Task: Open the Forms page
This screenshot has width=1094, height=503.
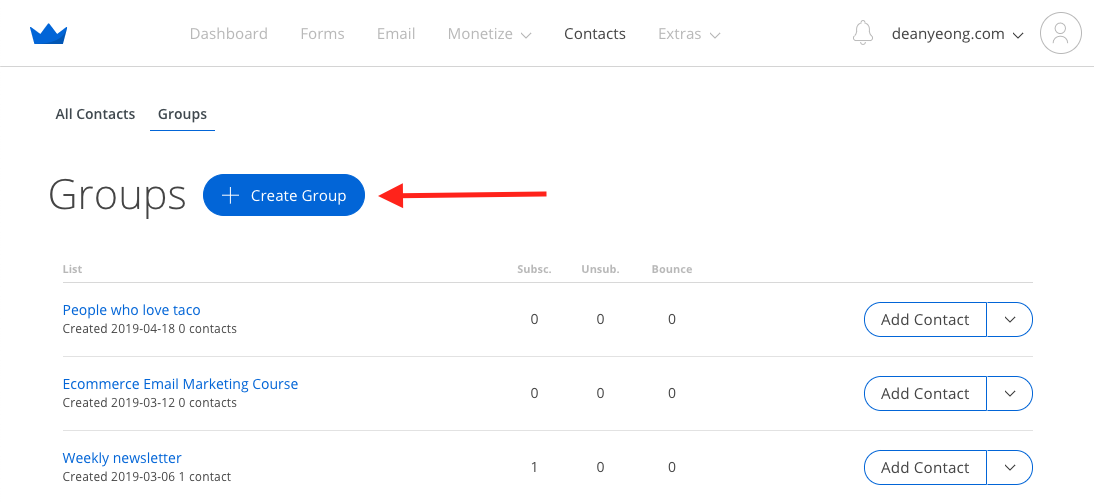Action: 322,33
